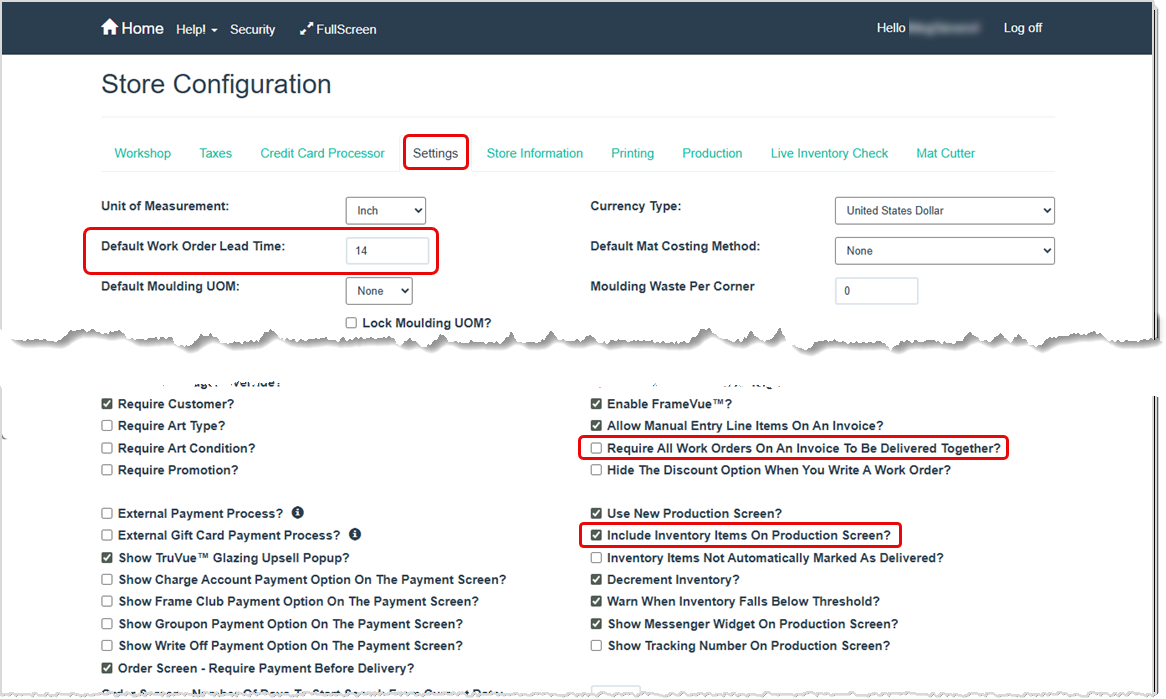Enable the Require Art Type checkbox
Screen dimensions: 1166x699
[x=106, y=425]
